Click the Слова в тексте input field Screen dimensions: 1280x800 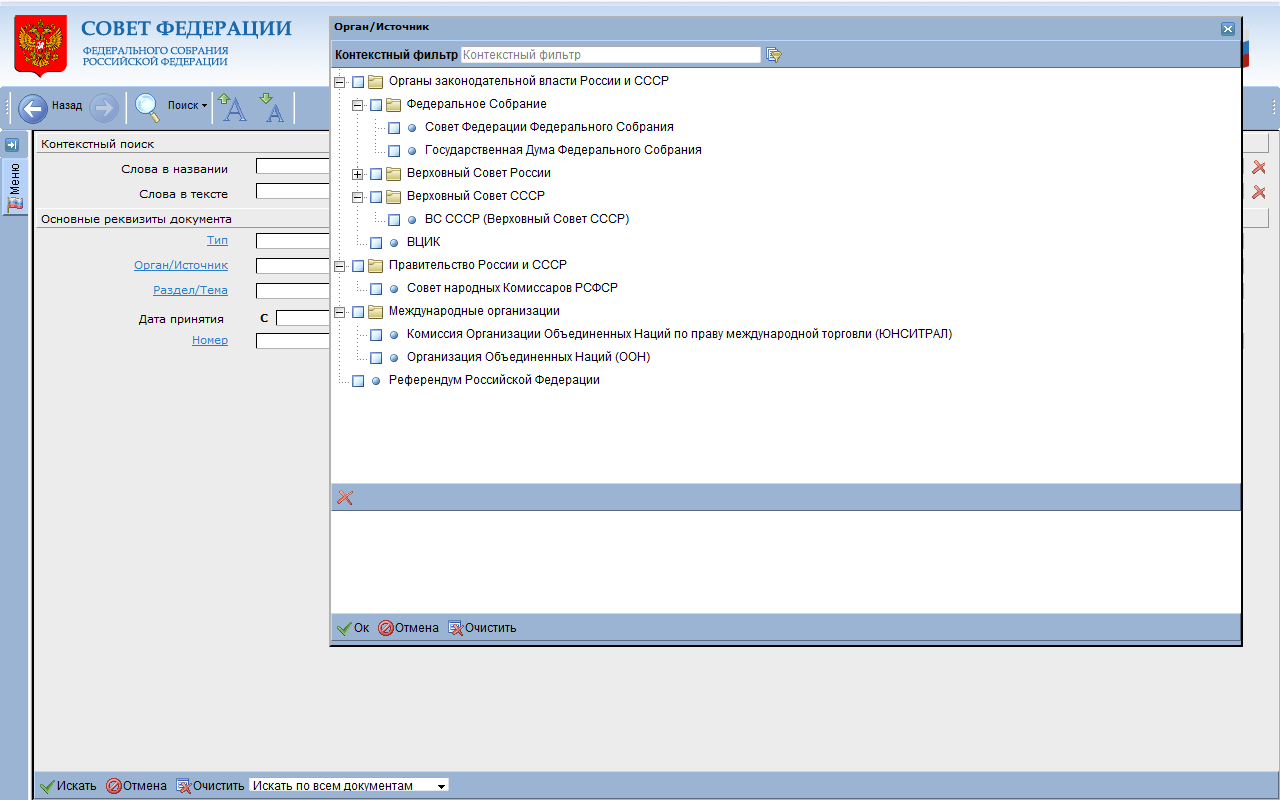(293, 191)
